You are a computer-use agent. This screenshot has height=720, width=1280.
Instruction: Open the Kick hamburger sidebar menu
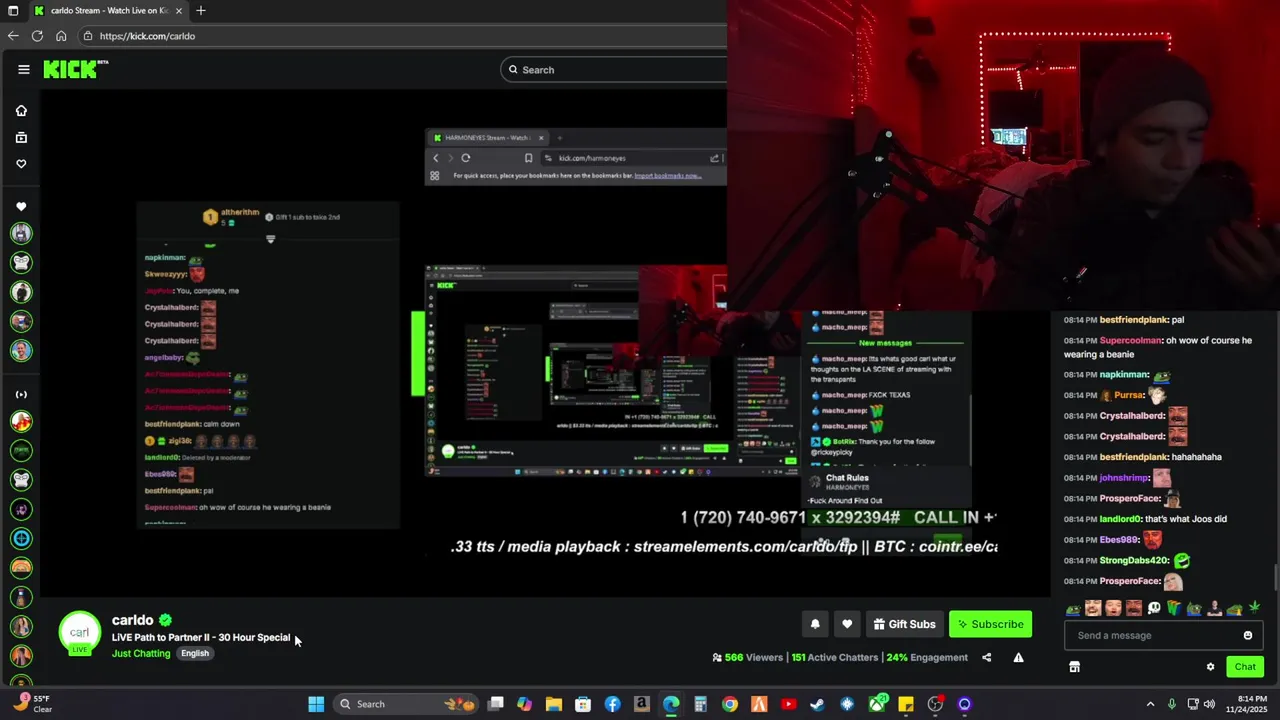[23, 69]
